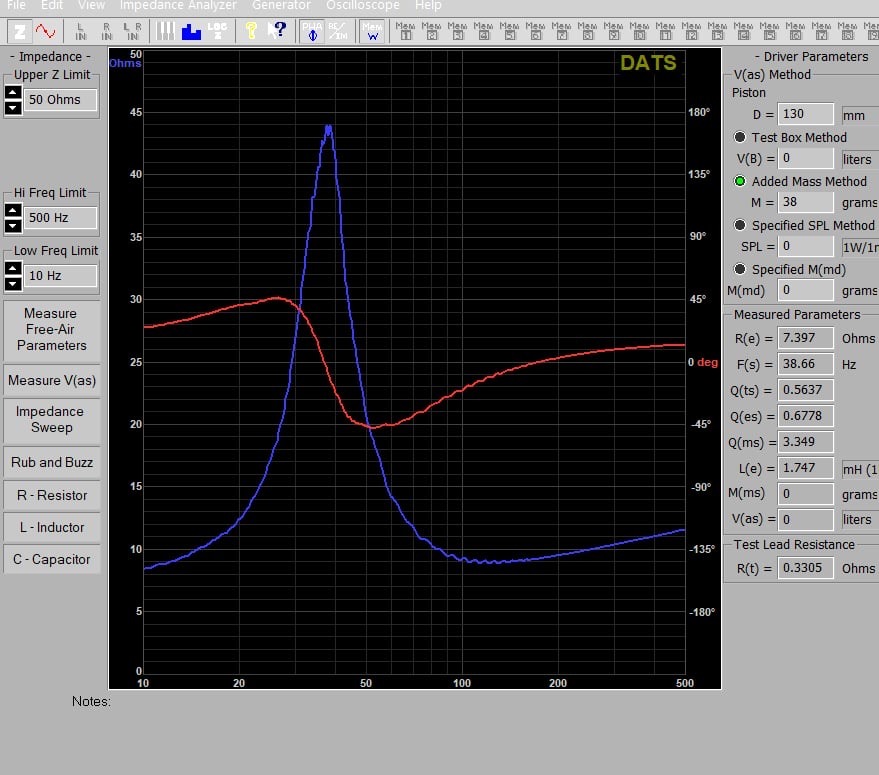Select memory slot Mem 8
The width and height of the screenshot is (879, 775).
[587, 31]
